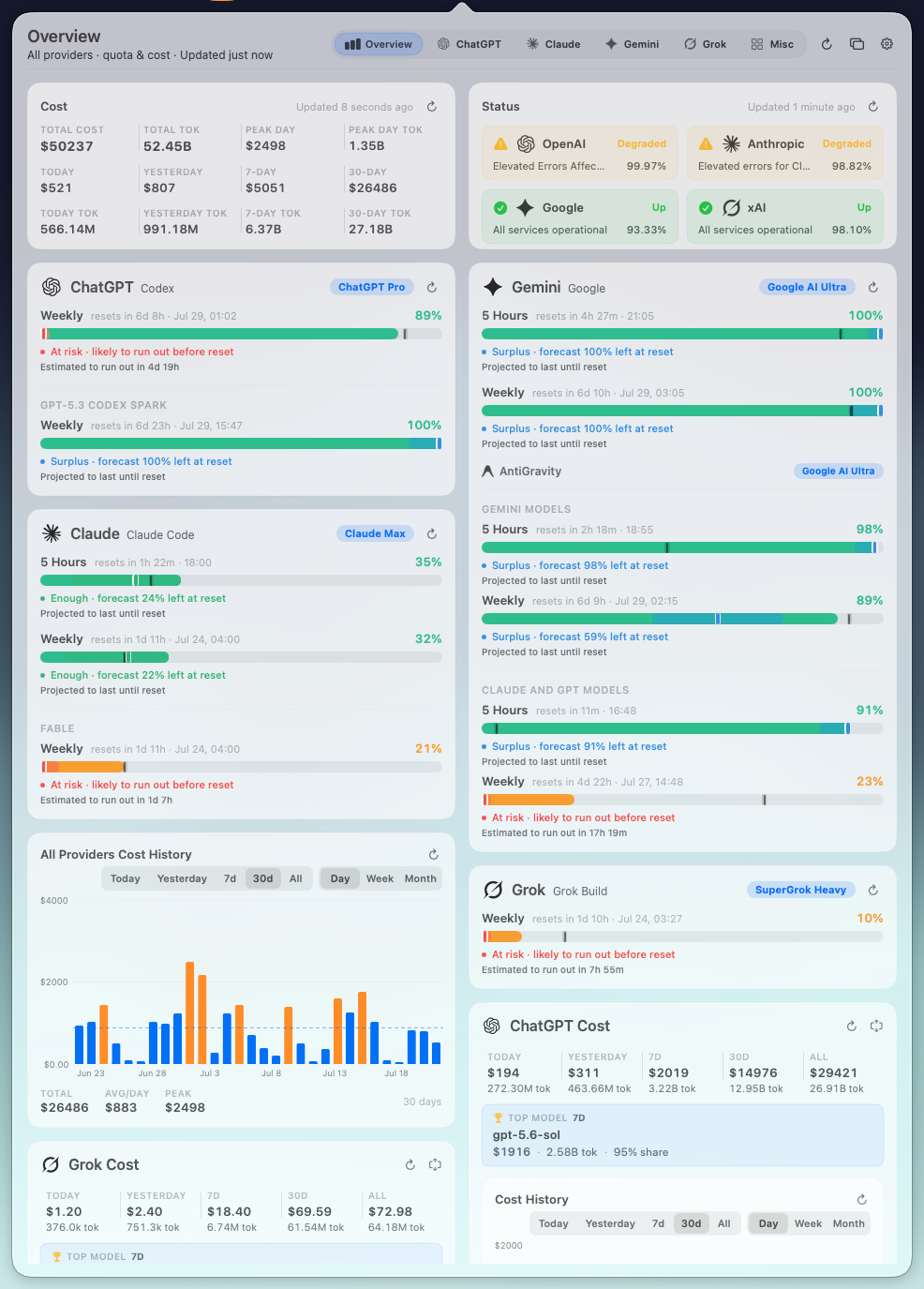Click the Google sparkle logo in Status
Screen dimensions: 924x1289
526,208
